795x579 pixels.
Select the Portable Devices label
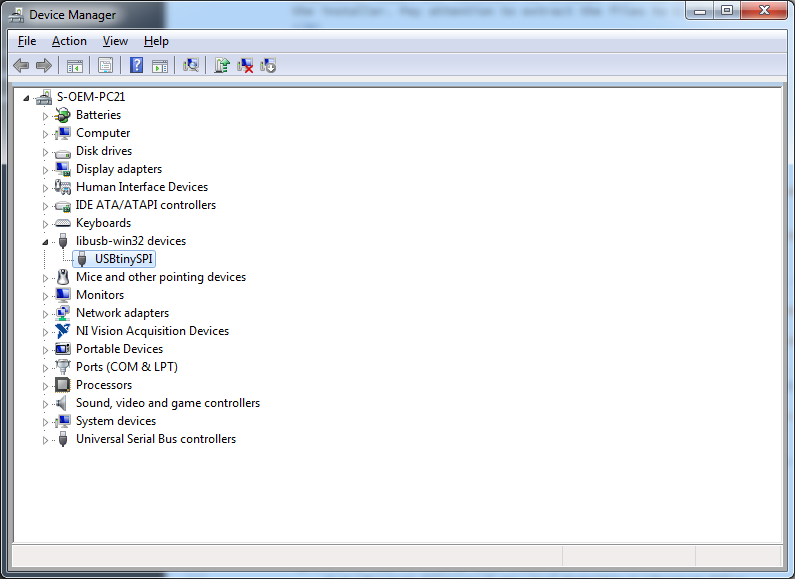pos(120,349)
